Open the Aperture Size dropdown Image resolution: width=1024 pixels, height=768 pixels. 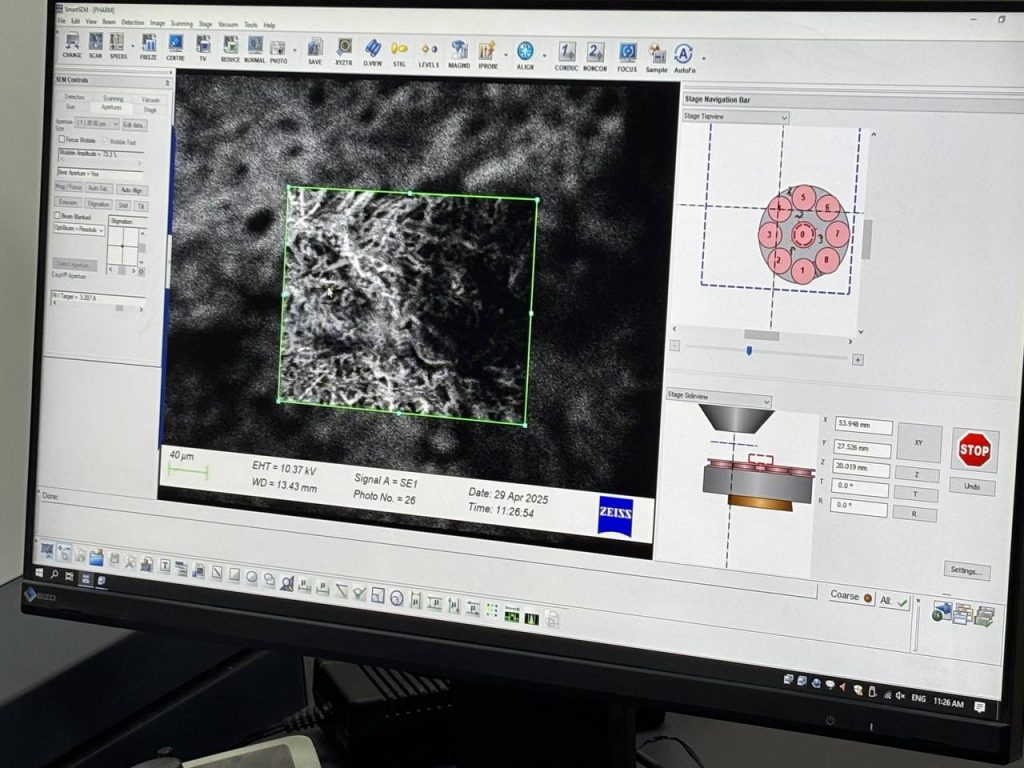[x=98, y=123]
